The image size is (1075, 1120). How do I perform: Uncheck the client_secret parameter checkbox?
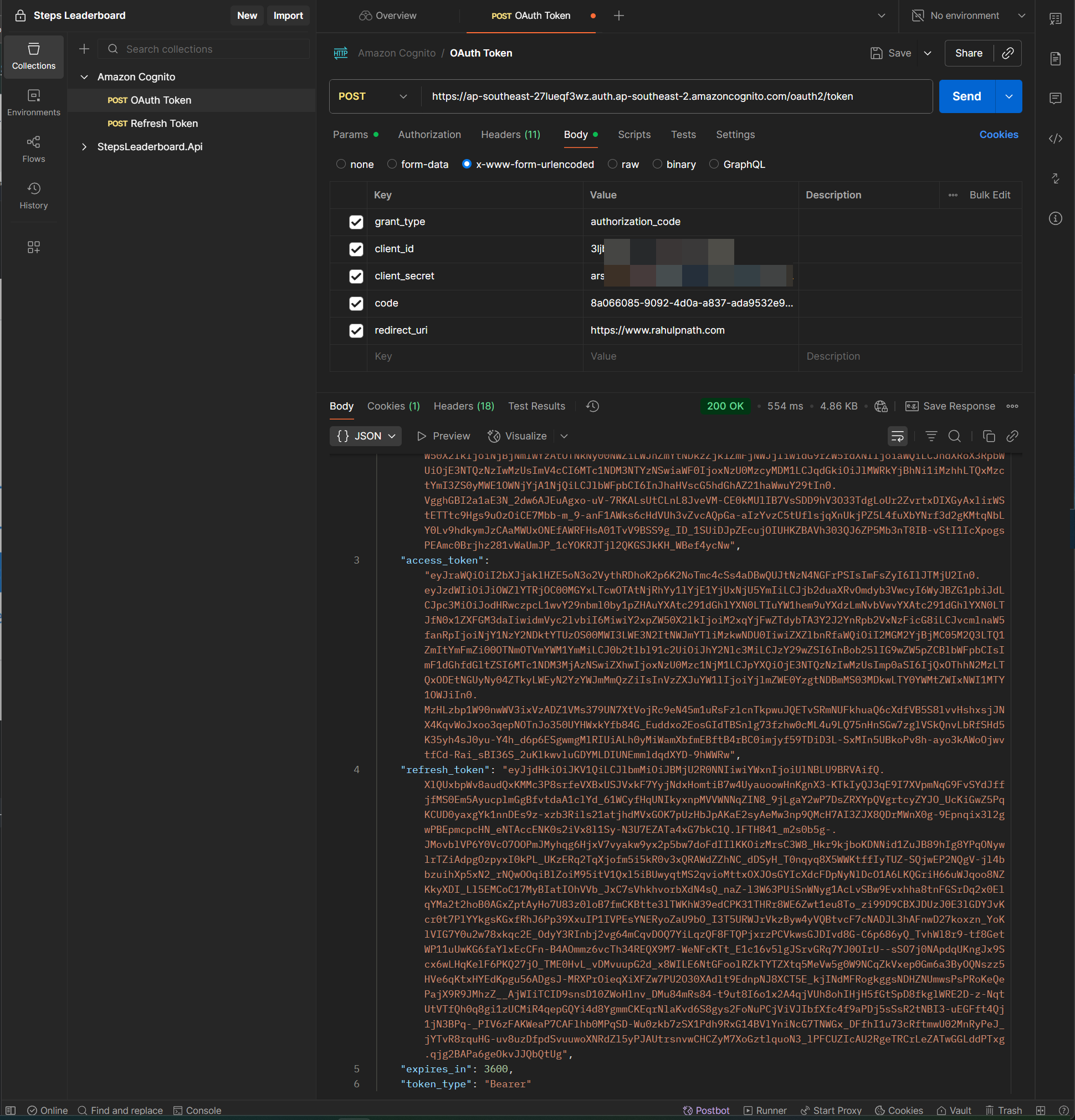click(x=356, y=276)
